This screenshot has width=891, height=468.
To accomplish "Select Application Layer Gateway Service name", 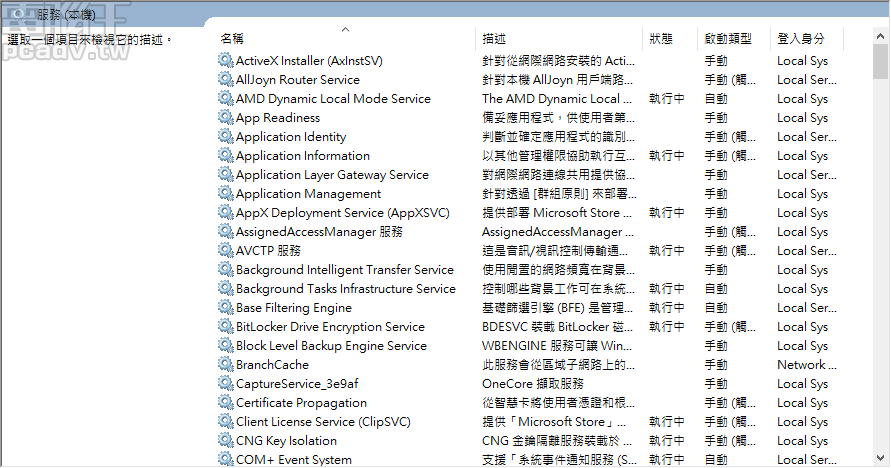I will (332, 175).
